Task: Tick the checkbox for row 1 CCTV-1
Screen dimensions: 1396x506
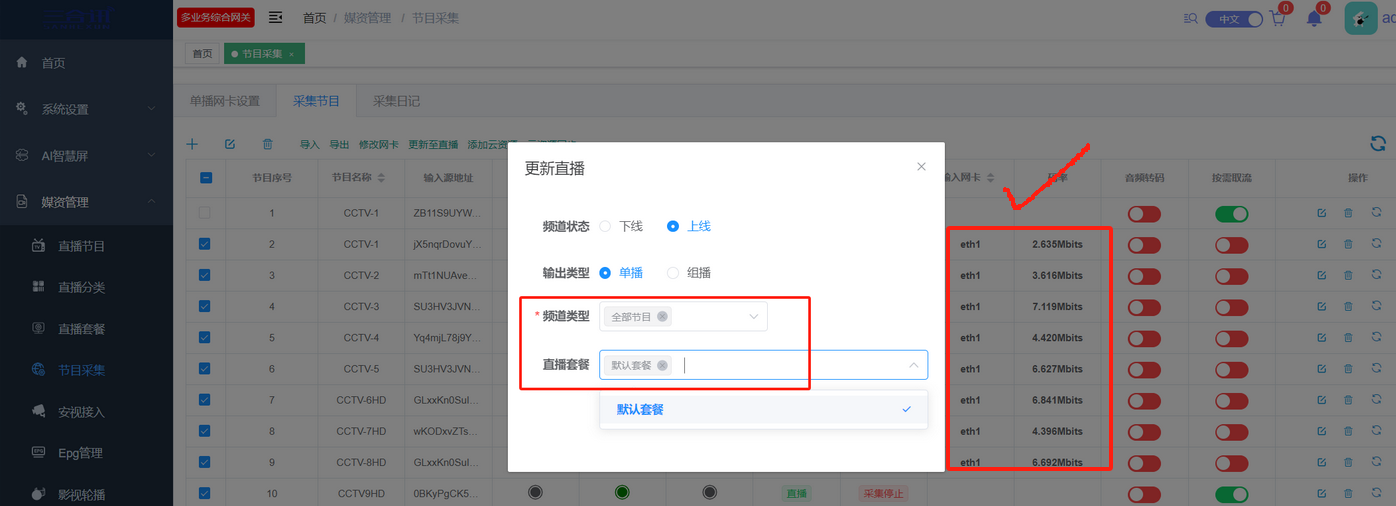Action: [x=205, y=213]
